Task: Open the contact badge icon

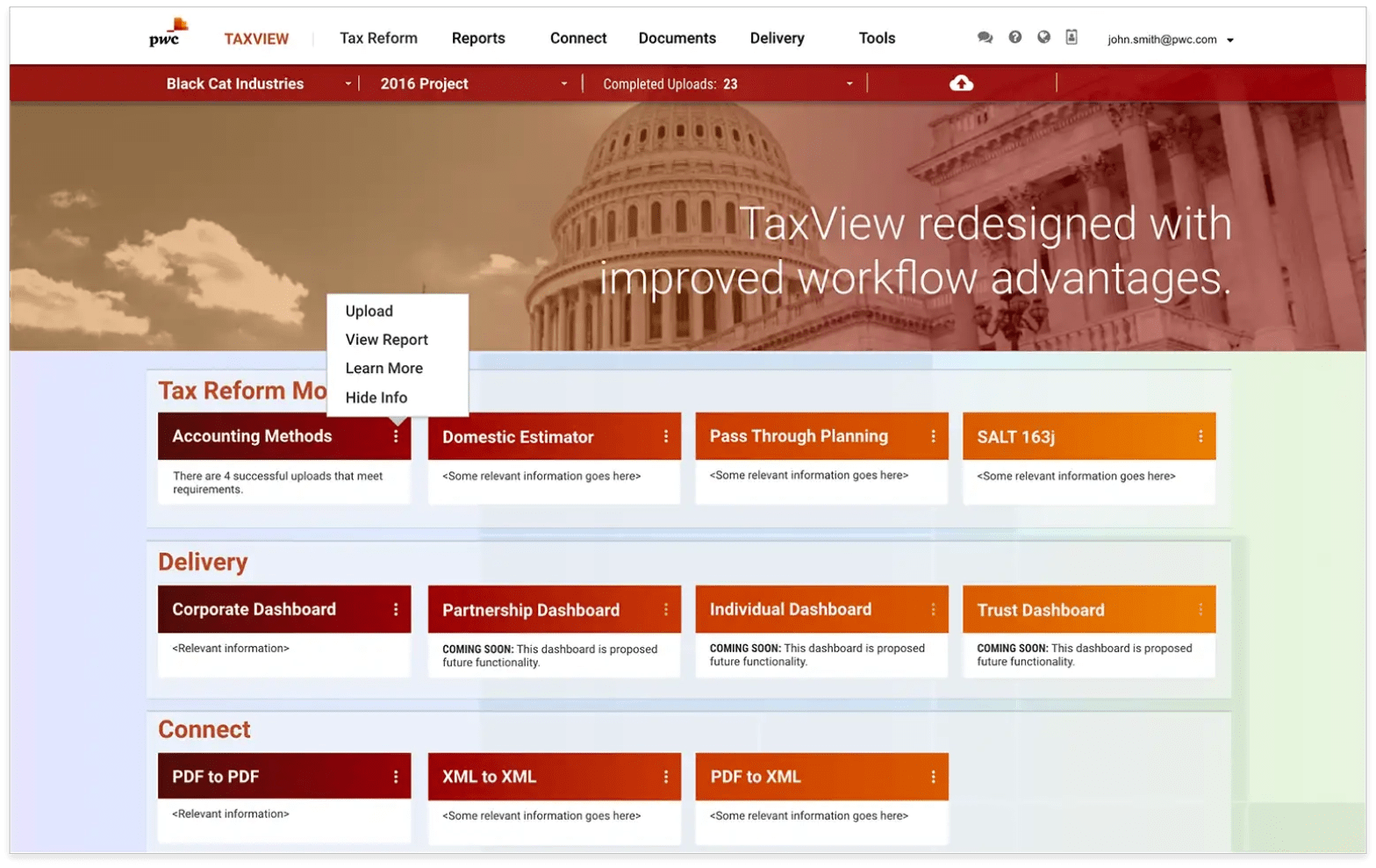Action: click(x=1071, y=38)
